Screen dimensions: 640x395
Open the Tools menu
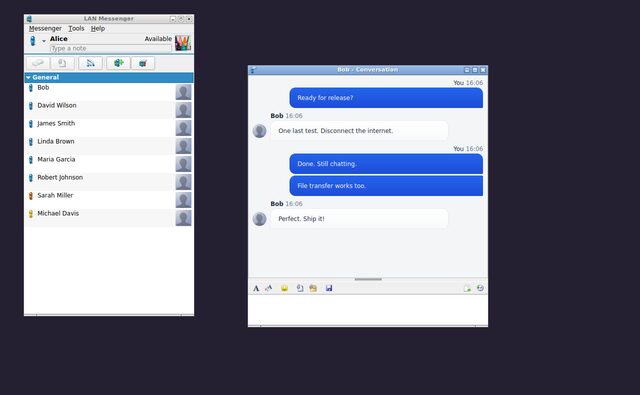[x=76, y=28]
